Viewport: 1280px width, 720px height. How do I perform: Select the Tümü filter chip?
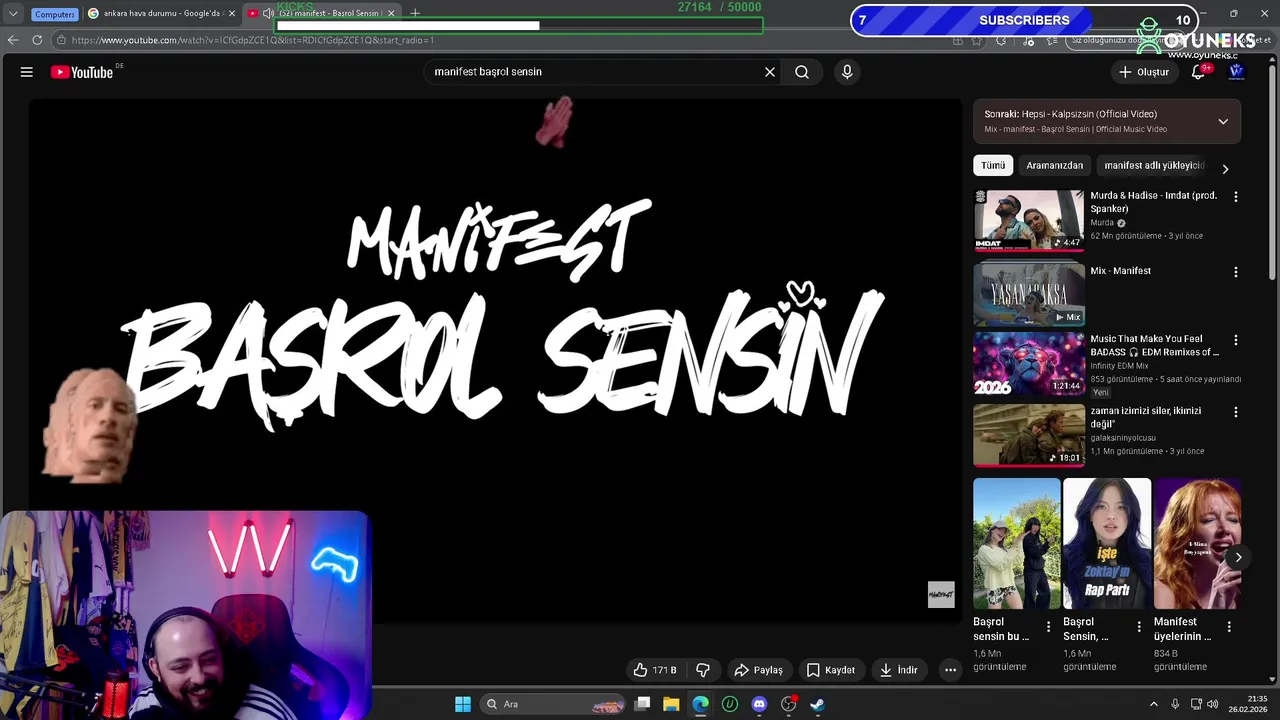coord(993,166)
